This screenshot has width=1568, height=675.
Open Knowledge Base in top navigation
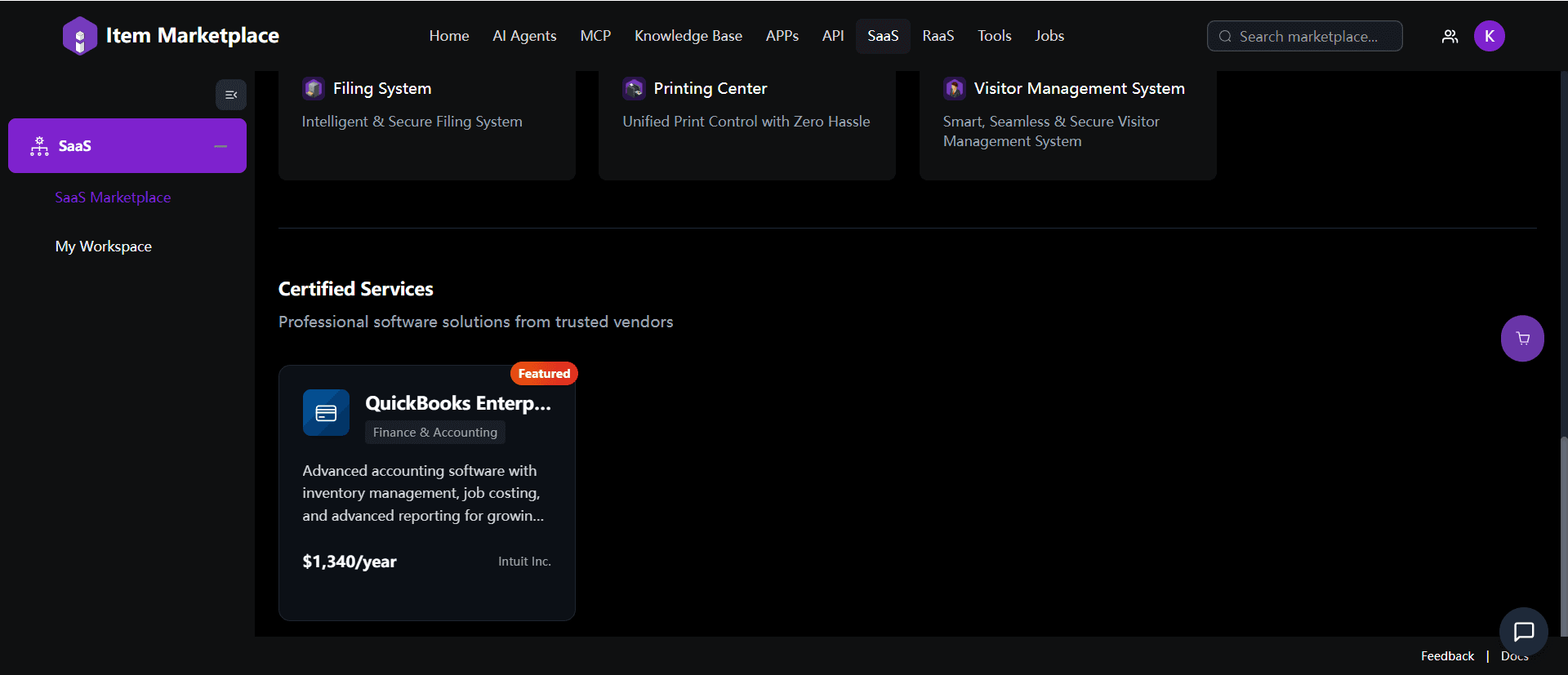pyautogui.click(x=688, y=36)
